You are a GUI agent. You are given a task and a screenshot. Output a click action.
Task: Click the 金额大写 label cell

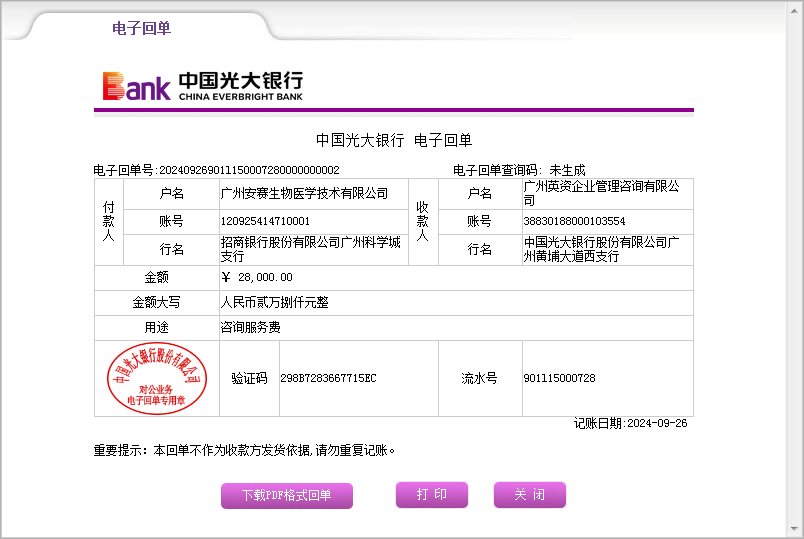(x=156, y=303)
